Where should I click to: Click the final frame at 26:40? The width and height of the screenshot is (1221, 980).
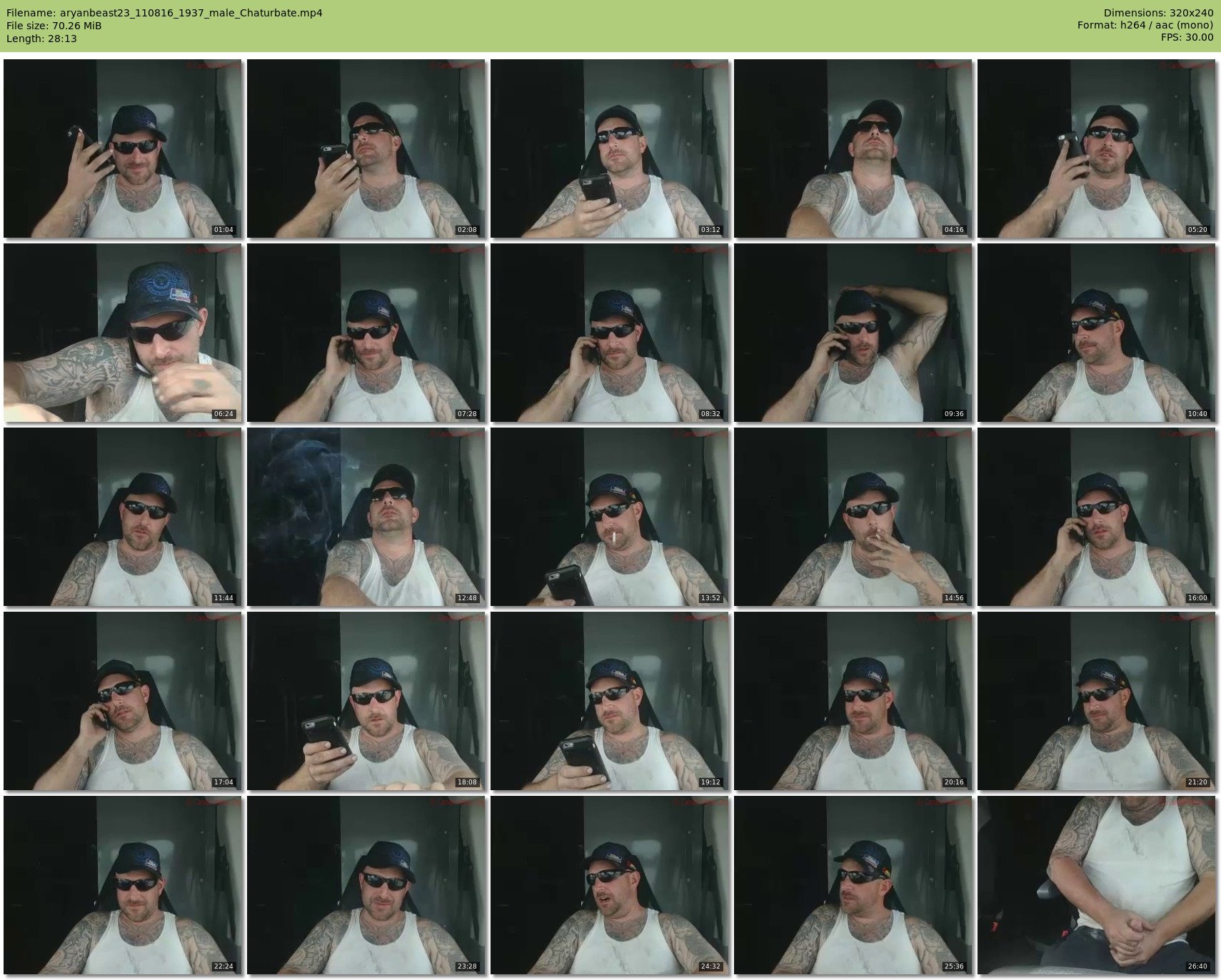click(x=1097, y=885)
